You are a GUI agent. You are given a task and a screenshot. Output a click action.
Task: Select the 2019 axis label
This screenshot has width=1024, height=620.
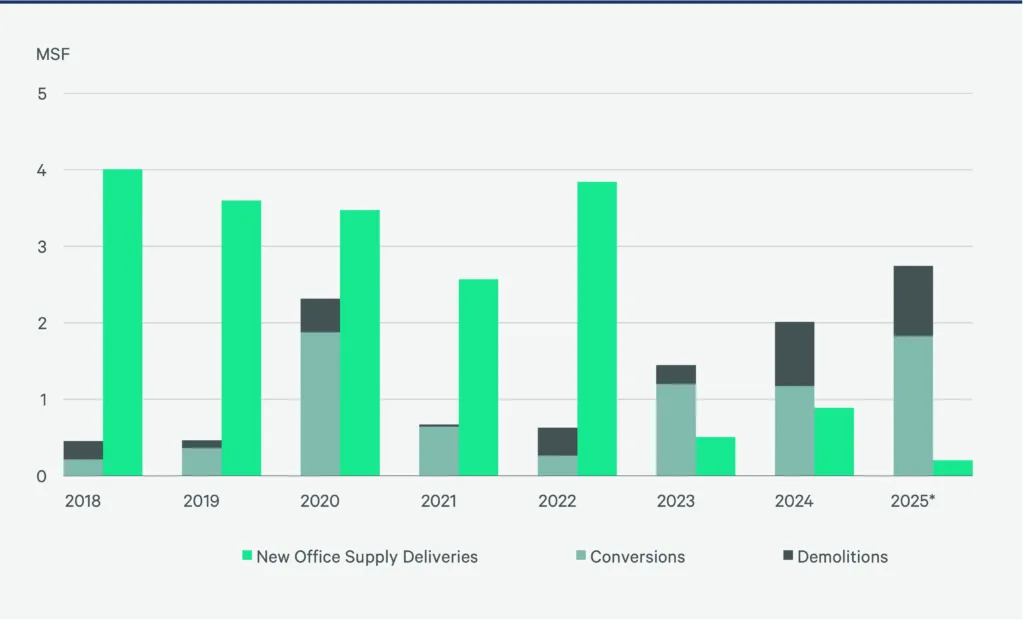coord(202,501)
